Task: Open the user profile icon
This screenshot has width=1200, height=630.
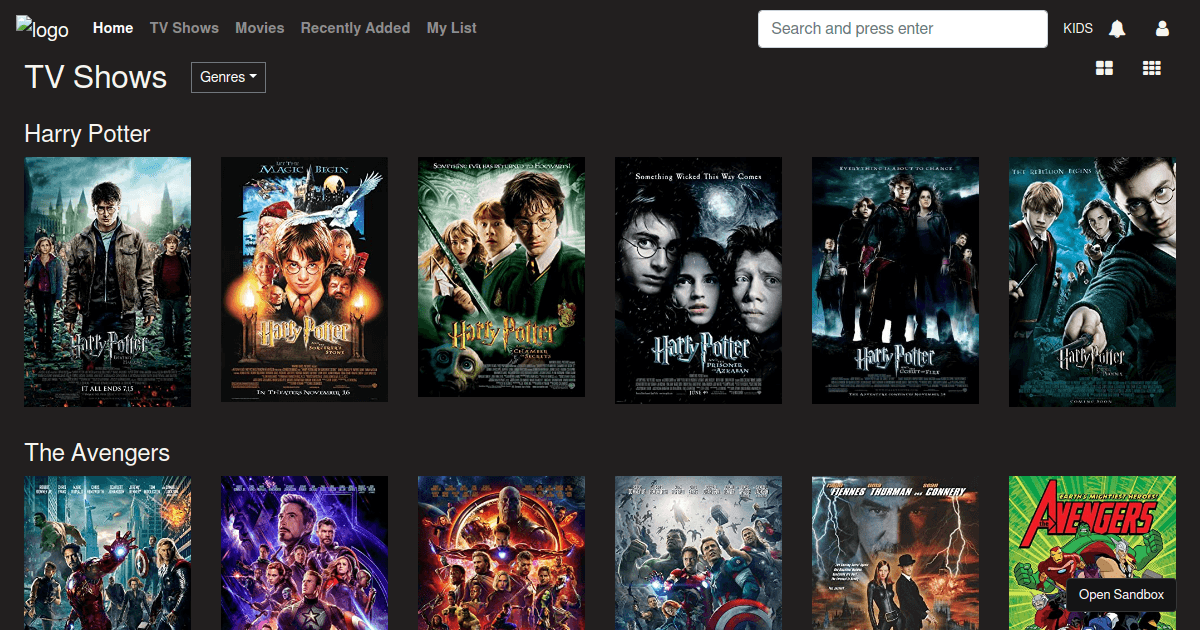Action: point(1162,29)
